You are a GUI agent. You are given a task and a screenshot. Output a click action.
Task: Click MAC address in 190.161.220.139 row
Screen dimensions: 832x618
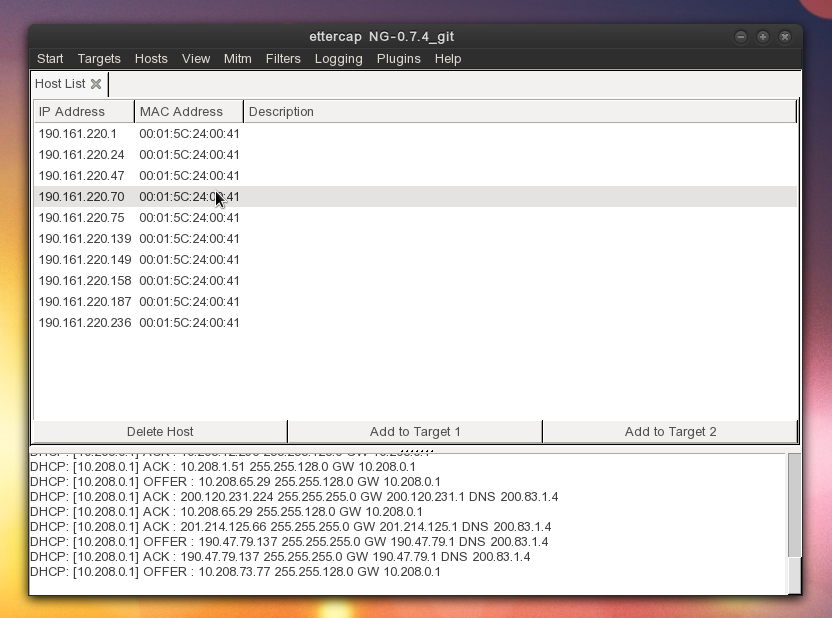click(189, 239)
